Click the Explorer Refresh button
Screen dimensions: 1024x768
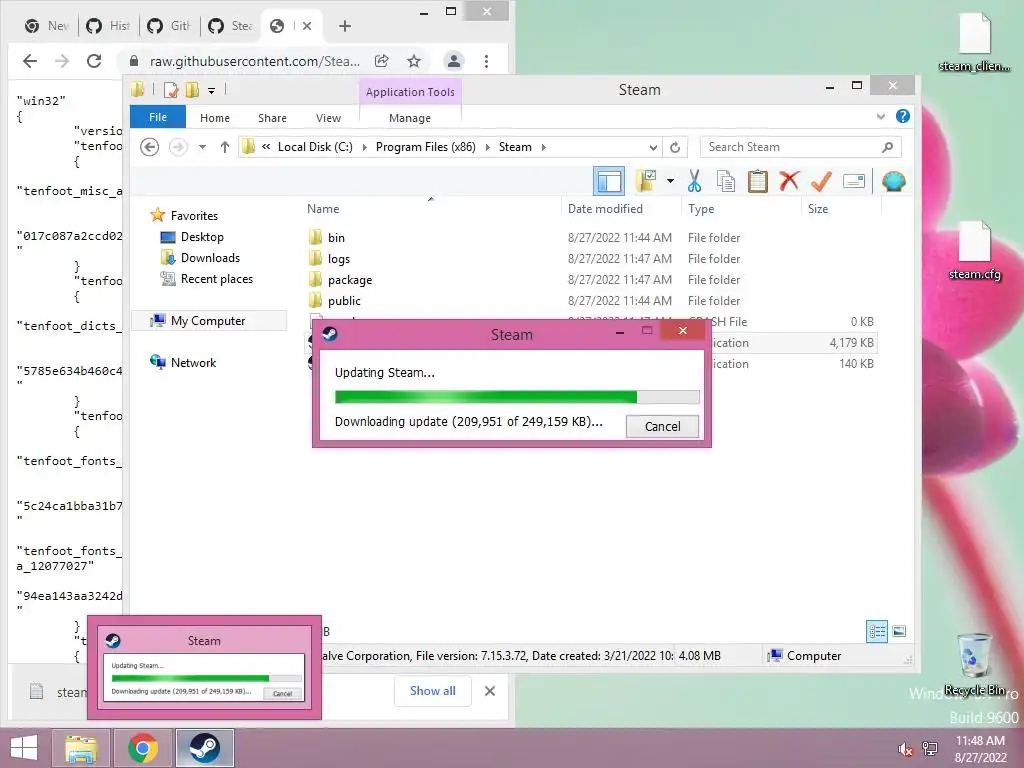click(x=675, y=147)
